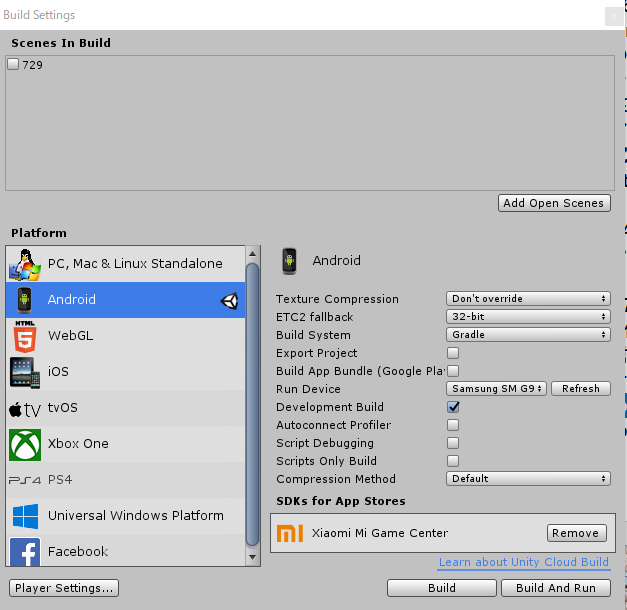The height and width of the screenshot is (610, 627).
Task: Disable the Development Build checkbox
Action: [x=453, y=407]
